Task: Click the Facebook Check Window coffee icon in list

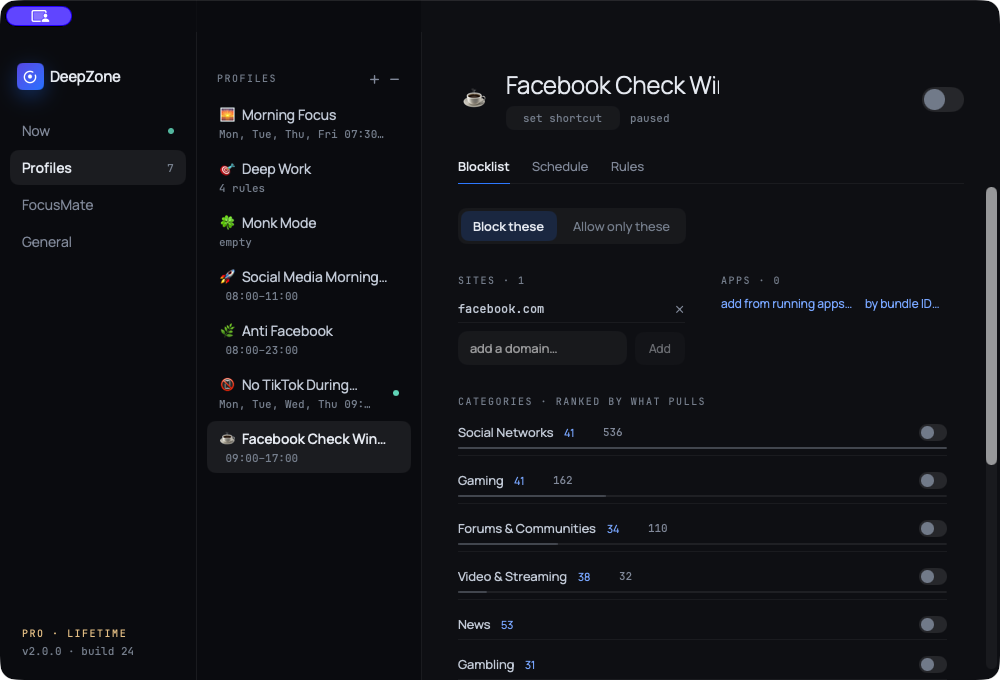Action: 227,439
